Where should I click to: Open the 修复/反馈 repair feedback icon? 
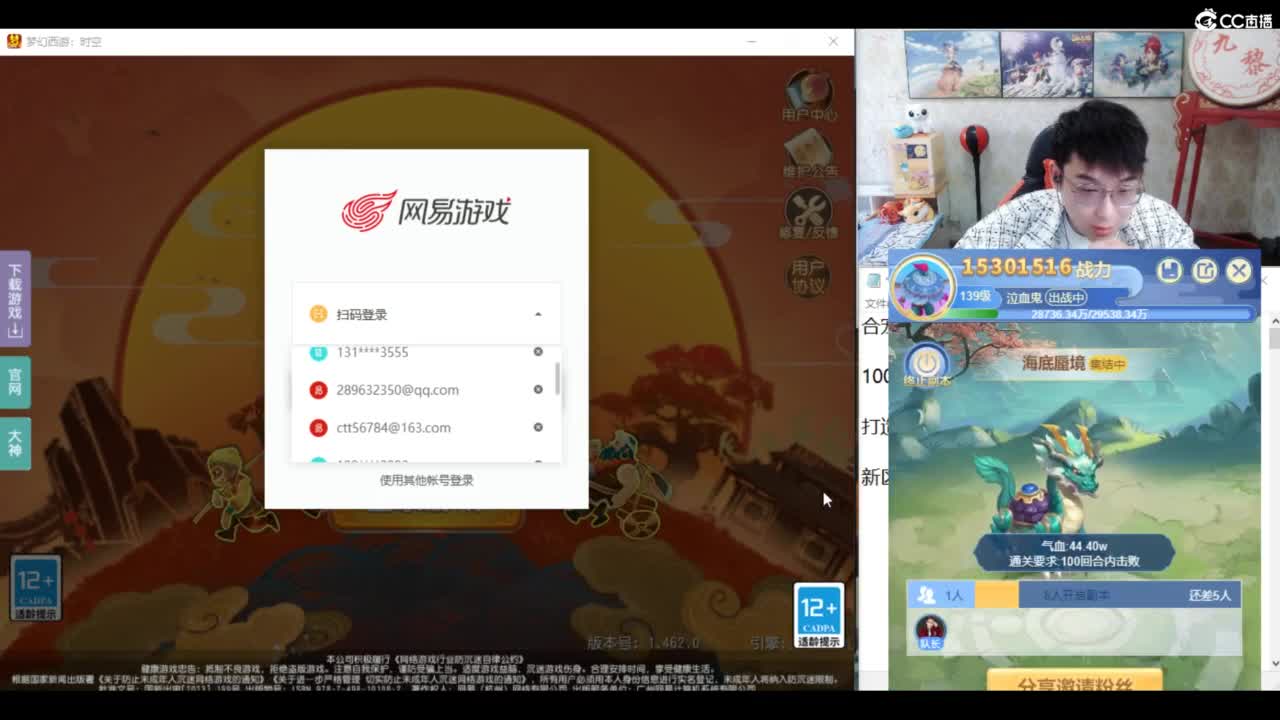(x=809, y=214)
